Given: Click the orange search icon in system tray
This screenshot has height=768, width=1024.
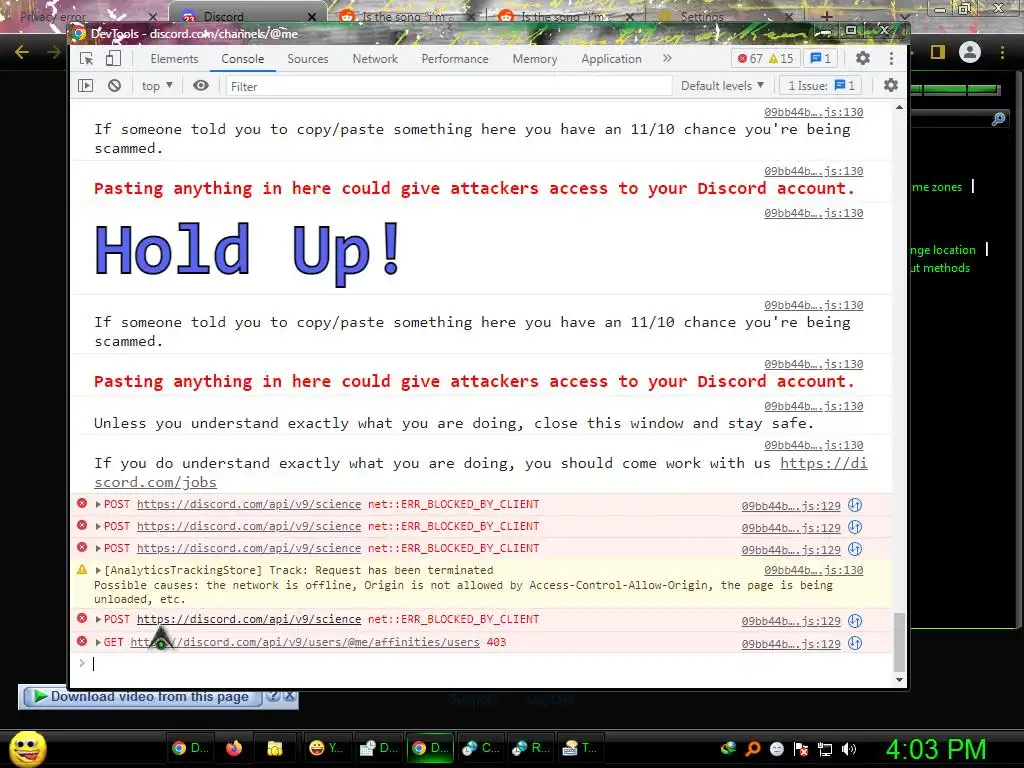Looking at the screenshot, I should coord(753,748).
